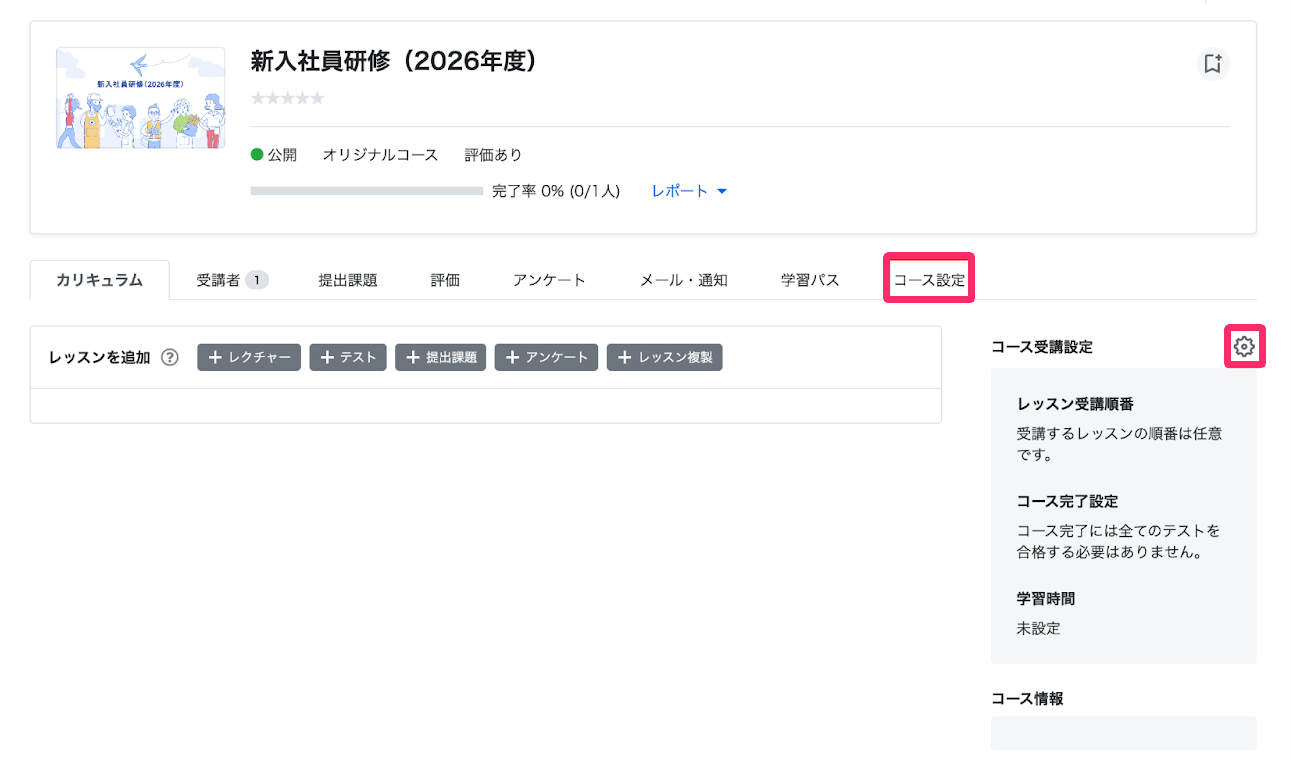
Task: Switch to the 学習パス tab
Action: [x=810, y=280]
